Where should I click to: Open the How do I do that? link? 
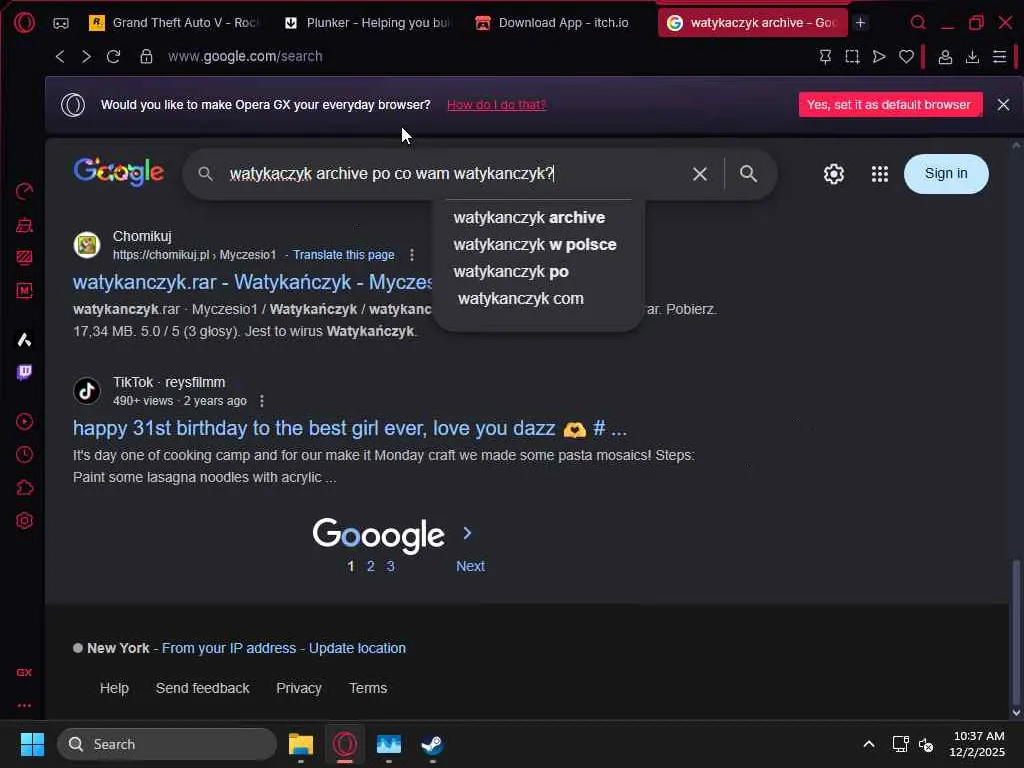[x=496, y=105]
